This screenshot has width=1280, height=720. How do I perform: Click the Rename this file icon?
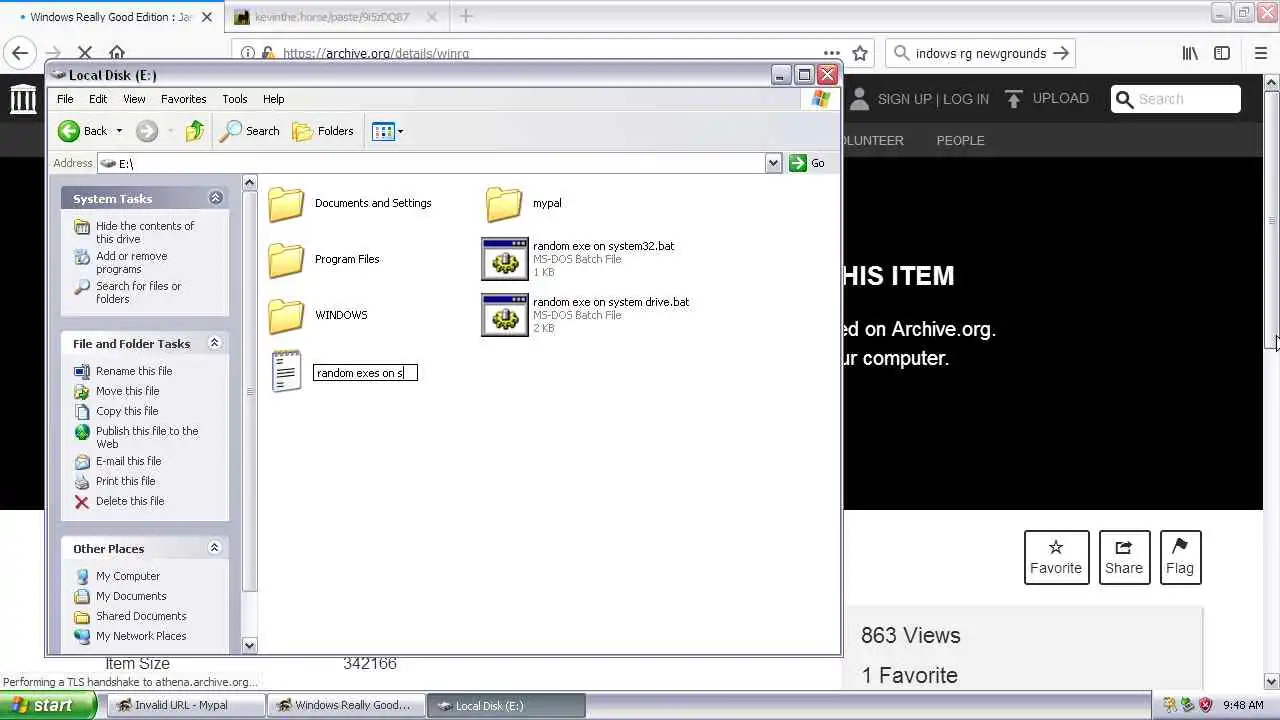[82, 371]
